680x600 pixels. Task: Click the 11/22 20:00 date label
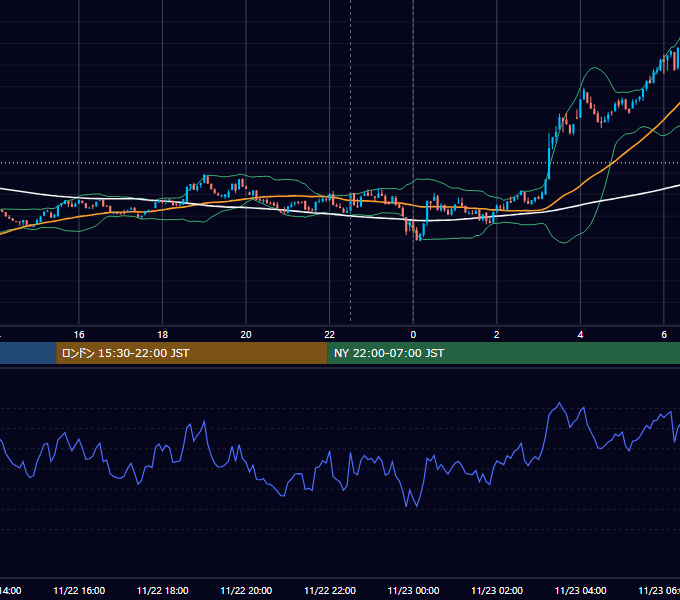(246, 591)
